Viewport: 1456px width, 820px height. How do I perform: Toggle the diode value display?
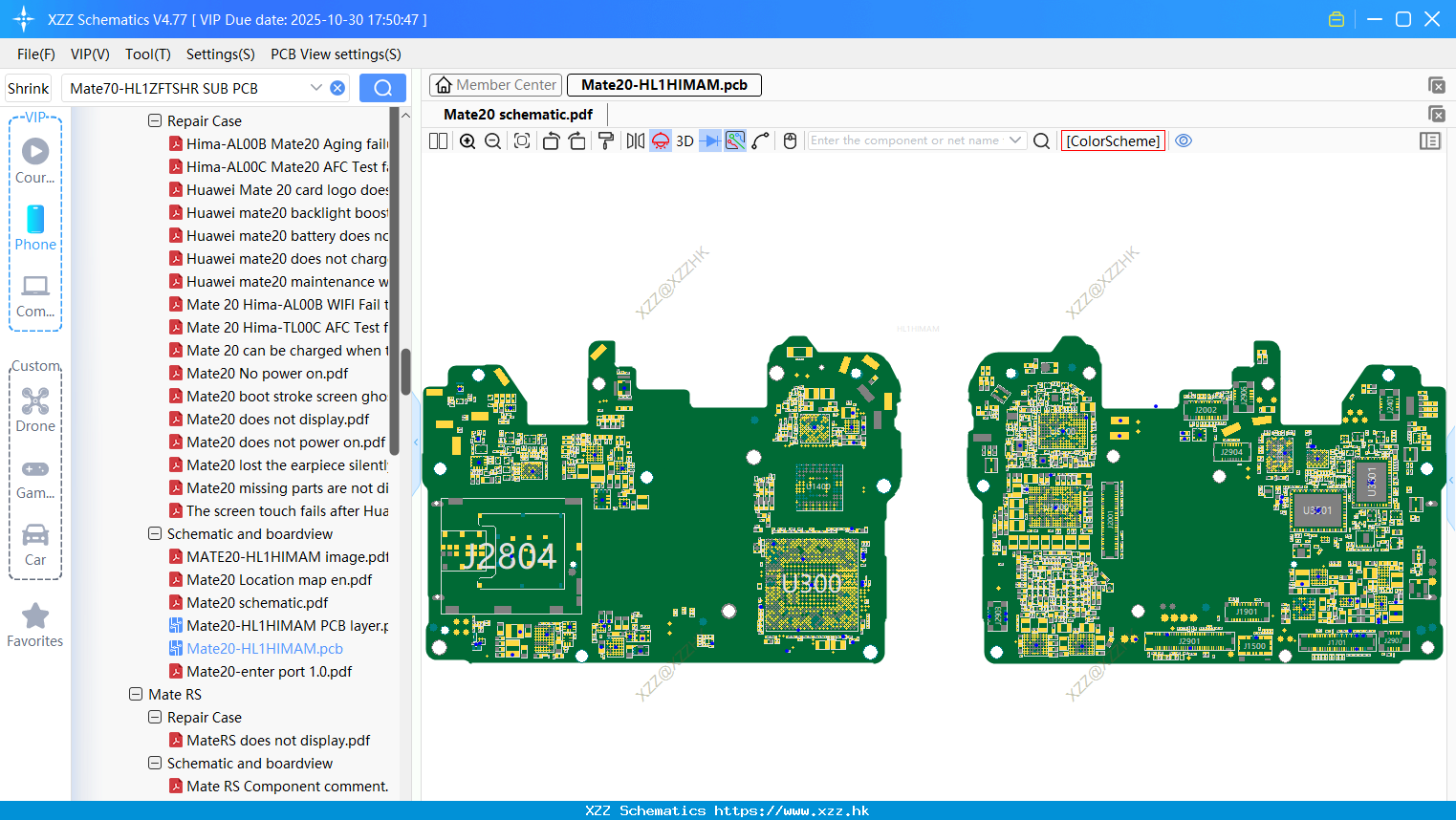point(710,141)
